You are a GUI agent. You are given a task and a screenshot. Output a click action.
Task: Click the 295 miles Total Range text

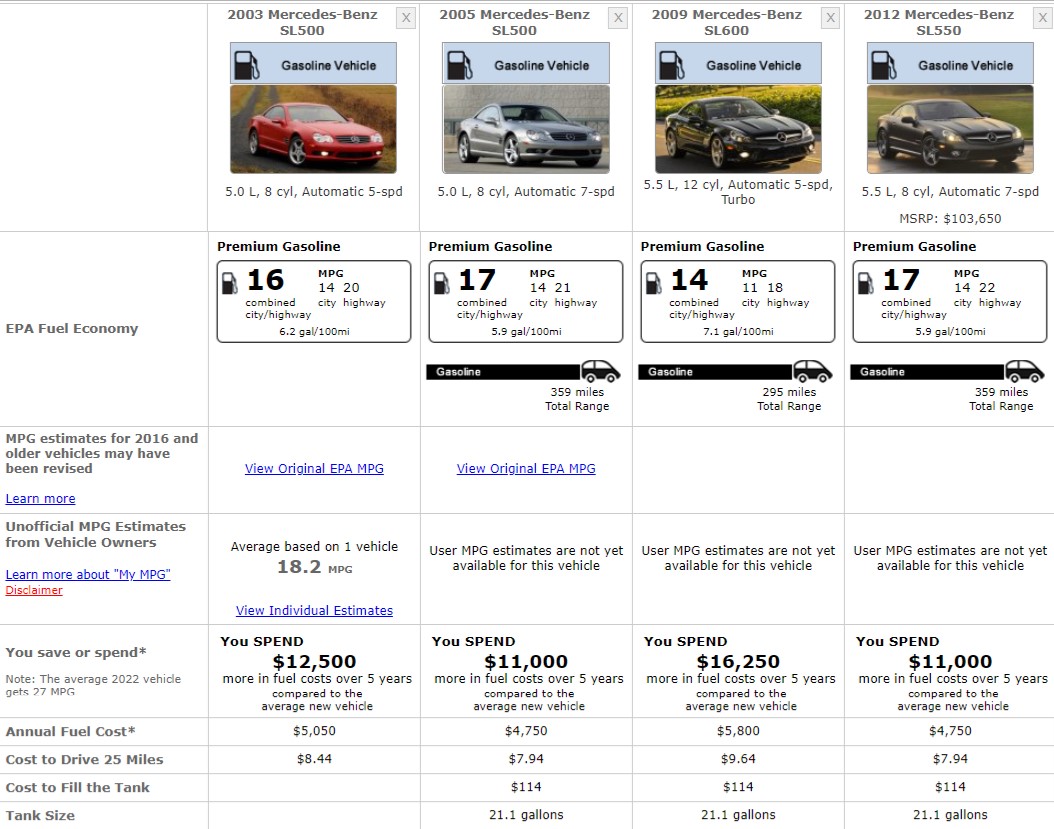[x=789, y=399]
